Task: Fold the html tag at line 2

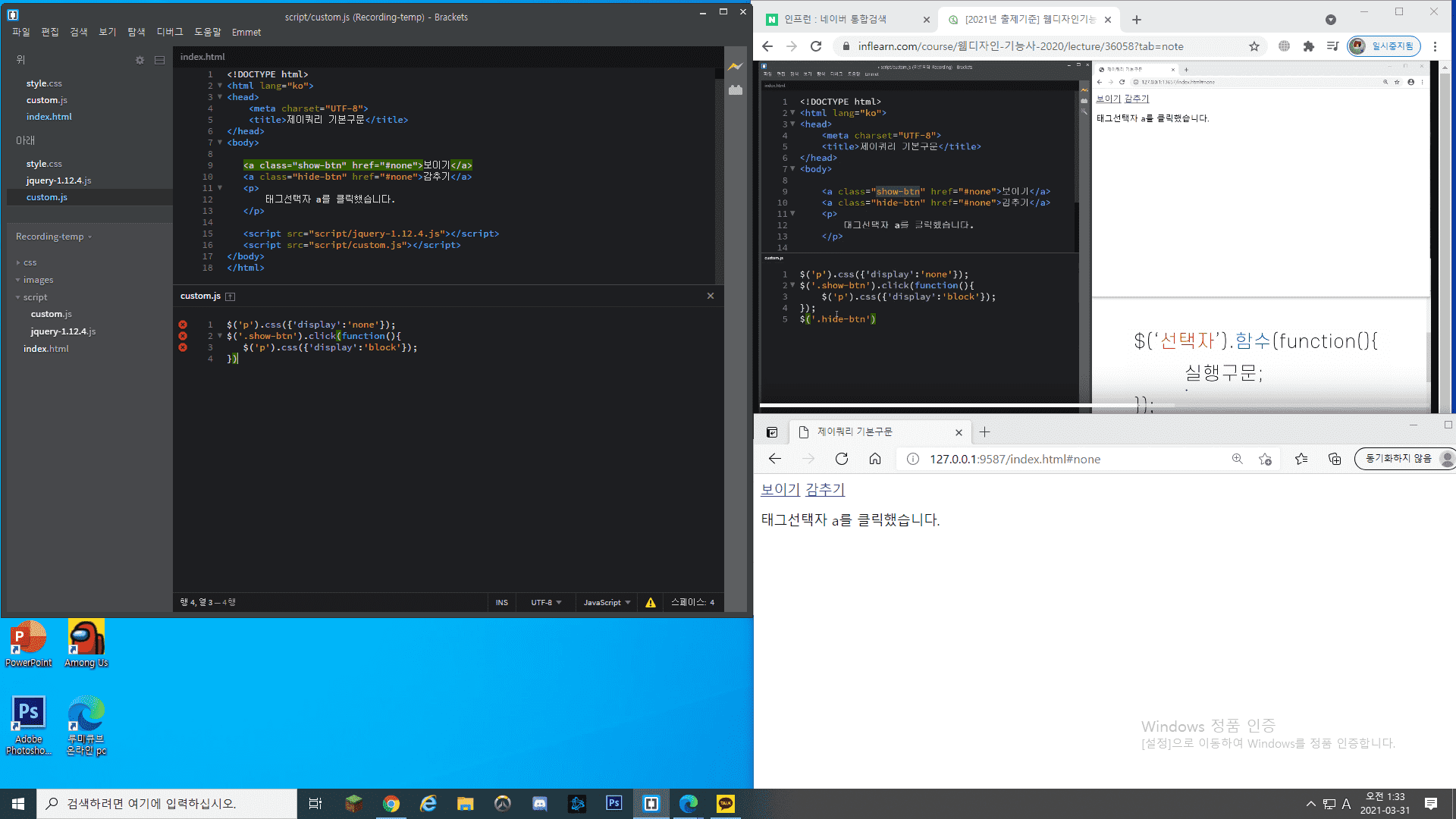Action: coord(220,86)
